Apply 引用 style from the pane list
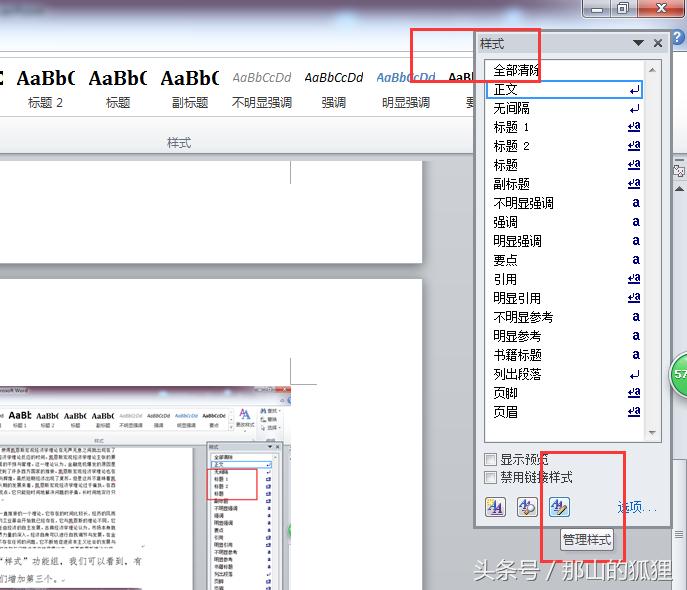Image resolution: width=687 pixels, height=590 pixels. point(564,279)
